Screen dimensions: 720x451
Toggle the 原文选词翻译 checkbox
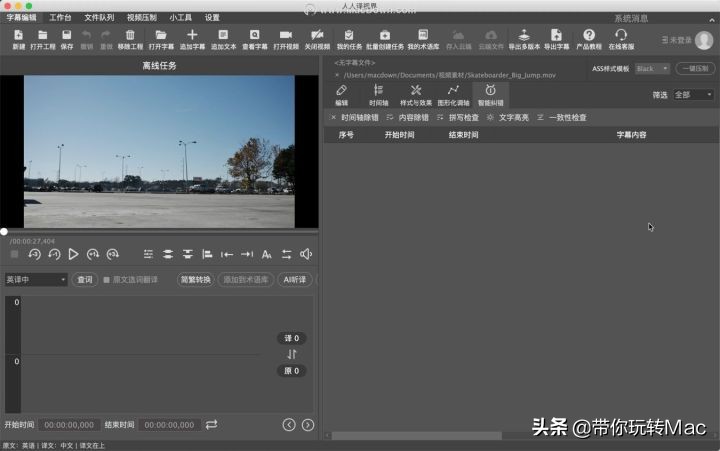pyautogui.click(x=107, y=280)
